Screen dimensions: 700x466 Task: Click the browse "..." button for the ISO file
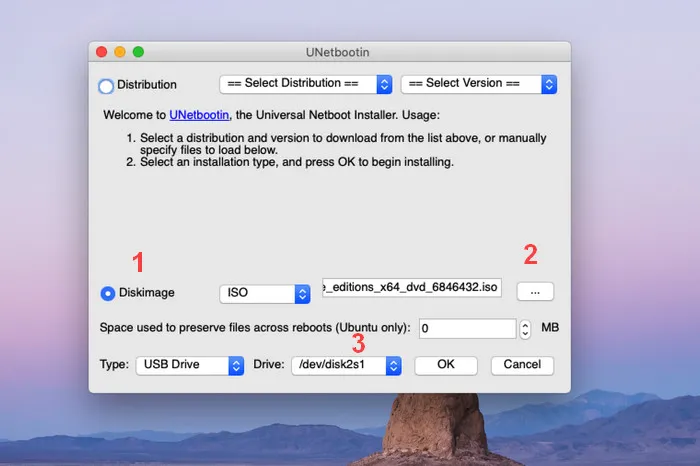(535, 292)
